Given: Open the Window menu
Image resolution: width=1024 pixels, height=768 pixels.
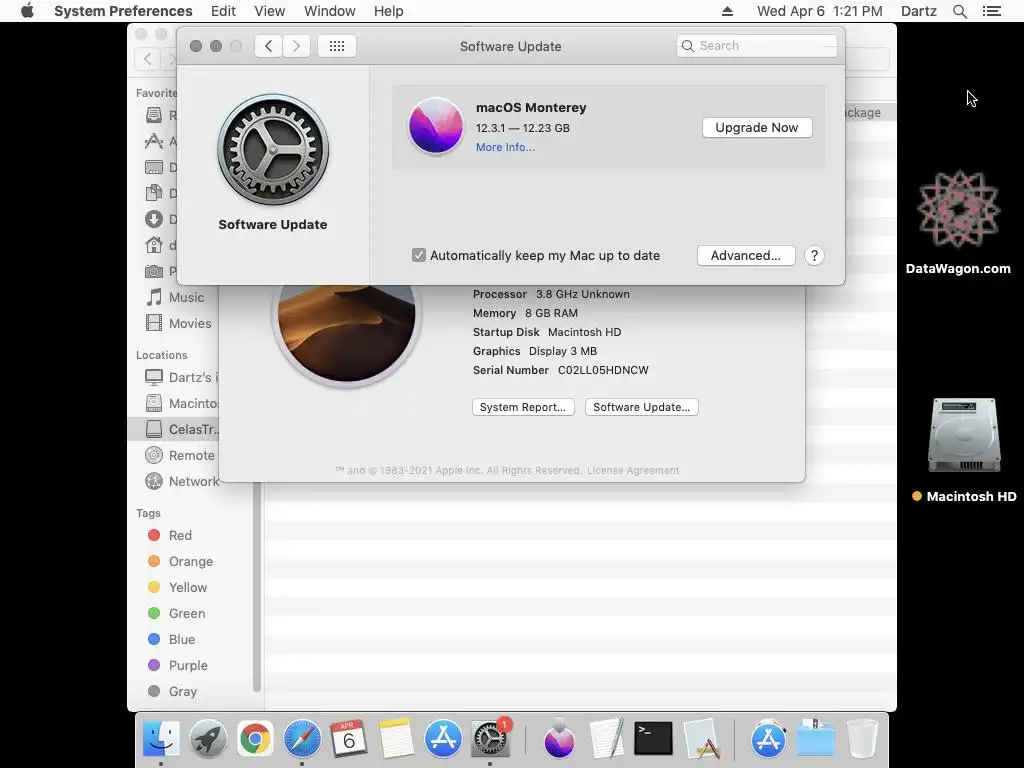Looking at the screenshot, I should (330, 11).
